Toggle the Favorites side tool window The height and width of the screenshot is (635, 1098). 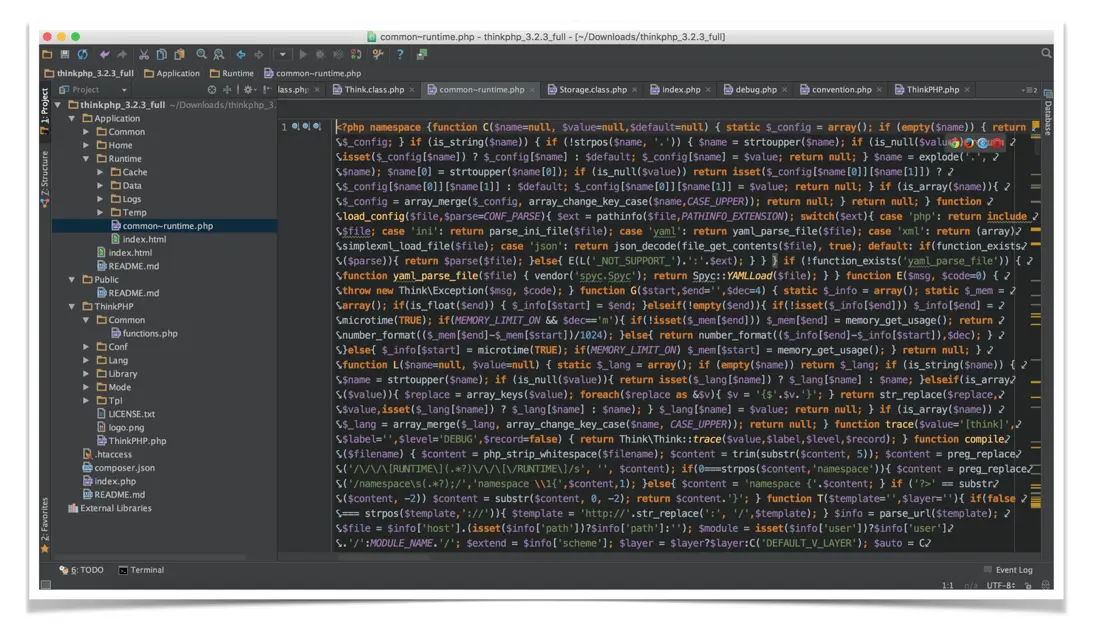coord(45,525)
